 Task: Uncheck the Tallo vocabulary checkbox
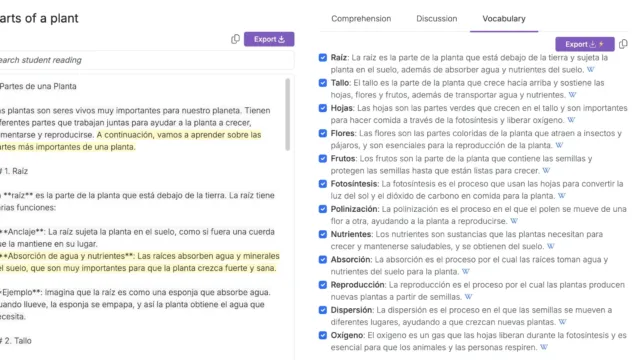tap(323, 83)
